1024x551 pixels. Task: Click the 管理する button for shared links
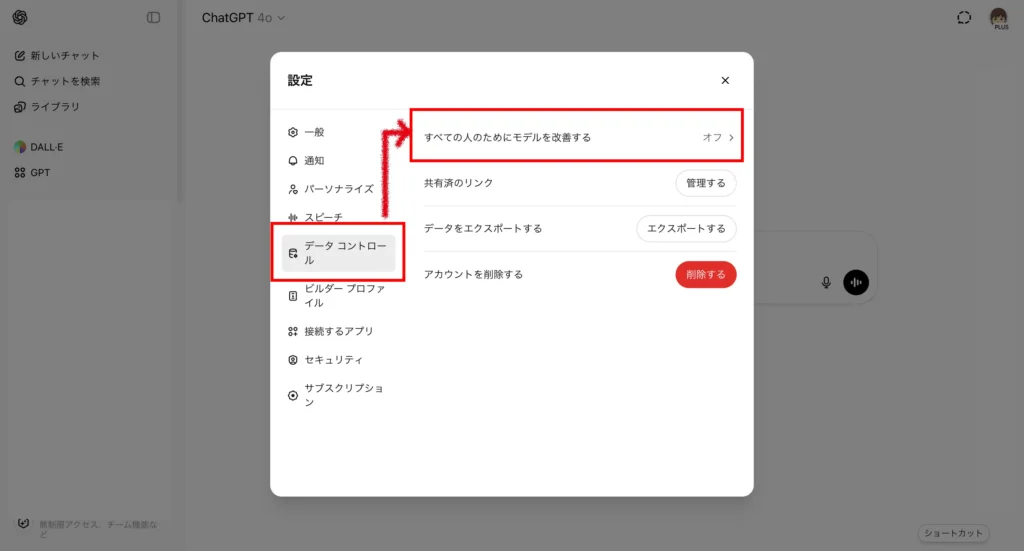coord(705,183)
